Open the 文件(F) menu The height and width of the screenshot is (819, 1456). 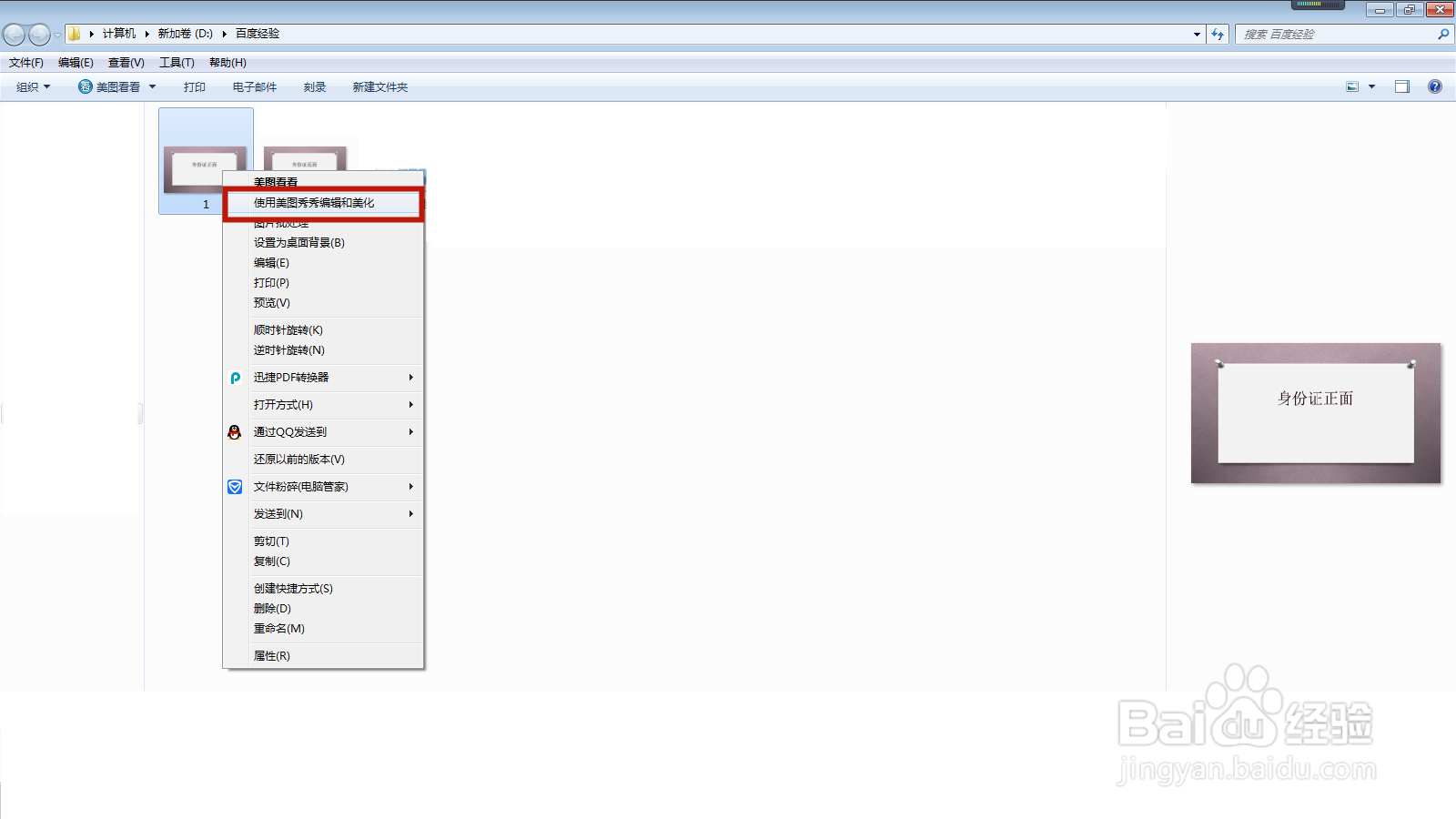pos(26,63)
